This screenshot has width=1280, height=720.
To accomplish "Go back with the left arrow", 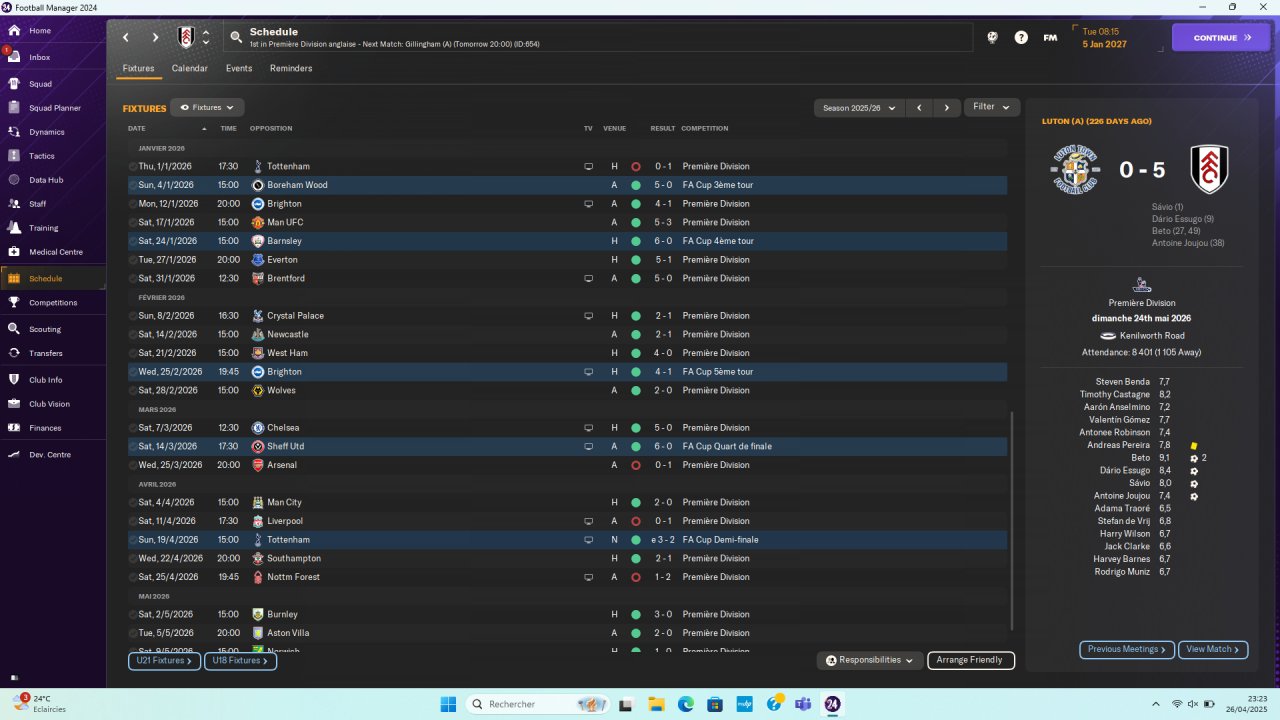I will click(x=126, y=38).
